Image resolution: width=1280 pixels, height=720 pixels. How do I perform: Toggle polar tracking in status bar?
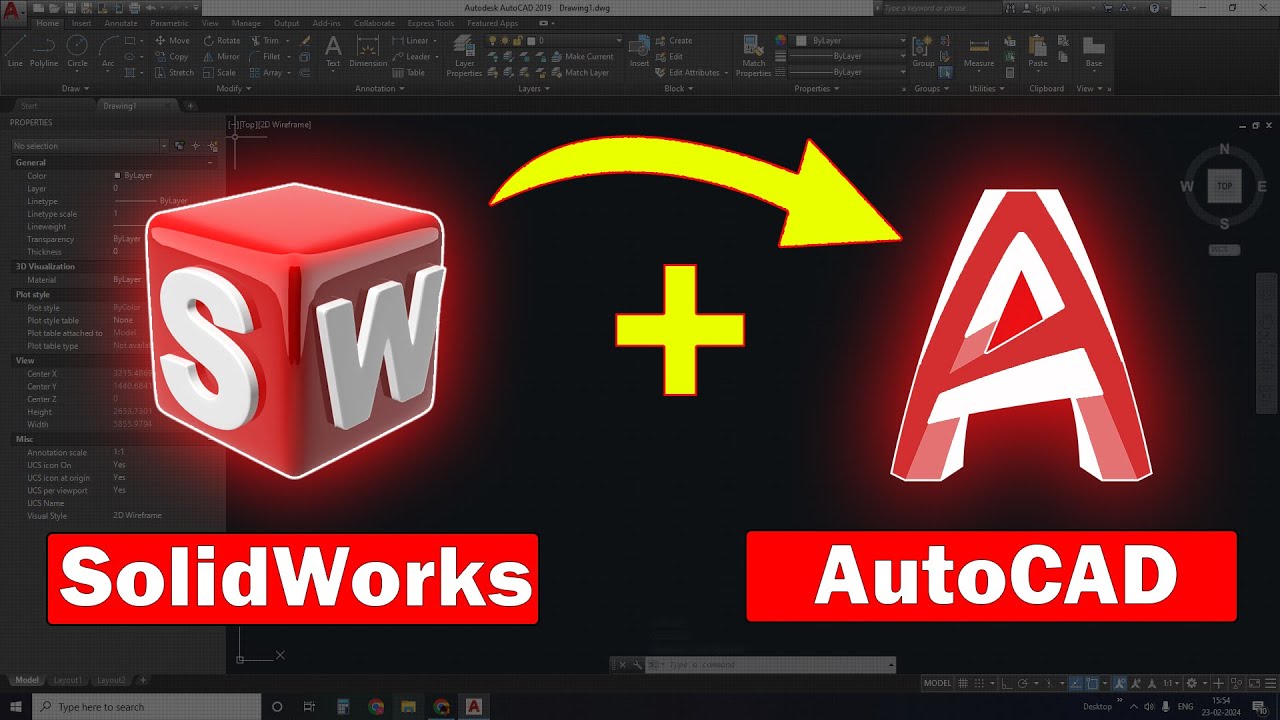pos(1022,683)
